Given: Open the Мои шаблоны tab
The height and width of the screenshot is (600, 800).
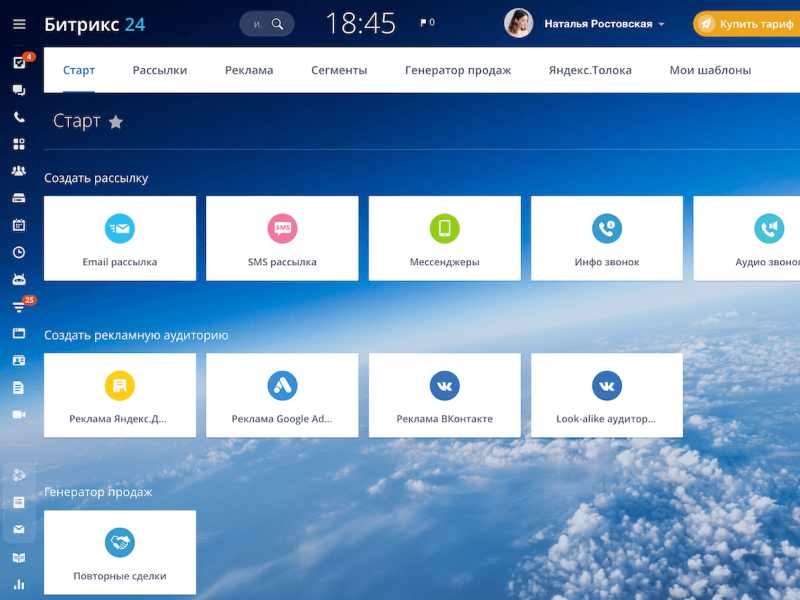Looking at the screenshot, I should (x=710, y=70).
